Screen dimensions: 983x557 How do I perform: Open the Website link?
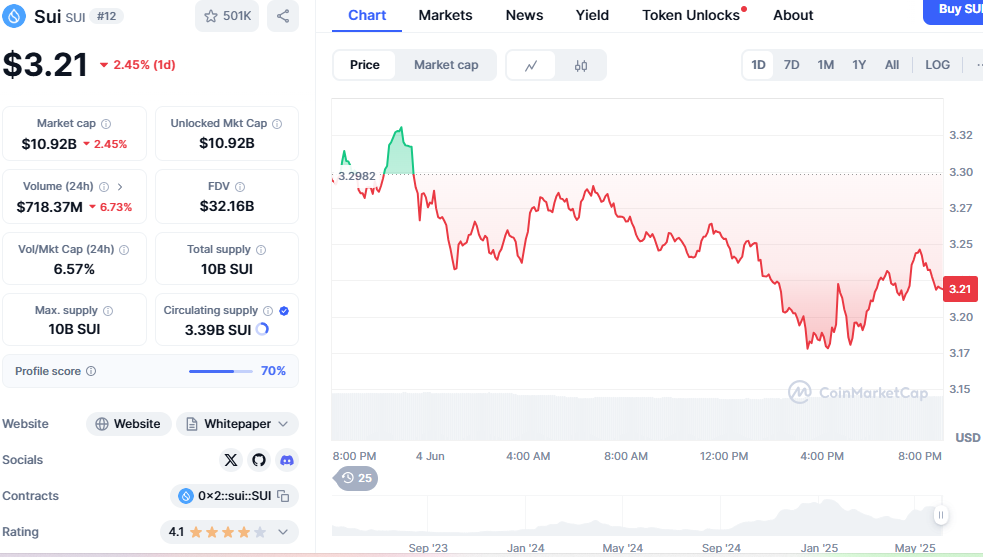(x=129, y=424)
